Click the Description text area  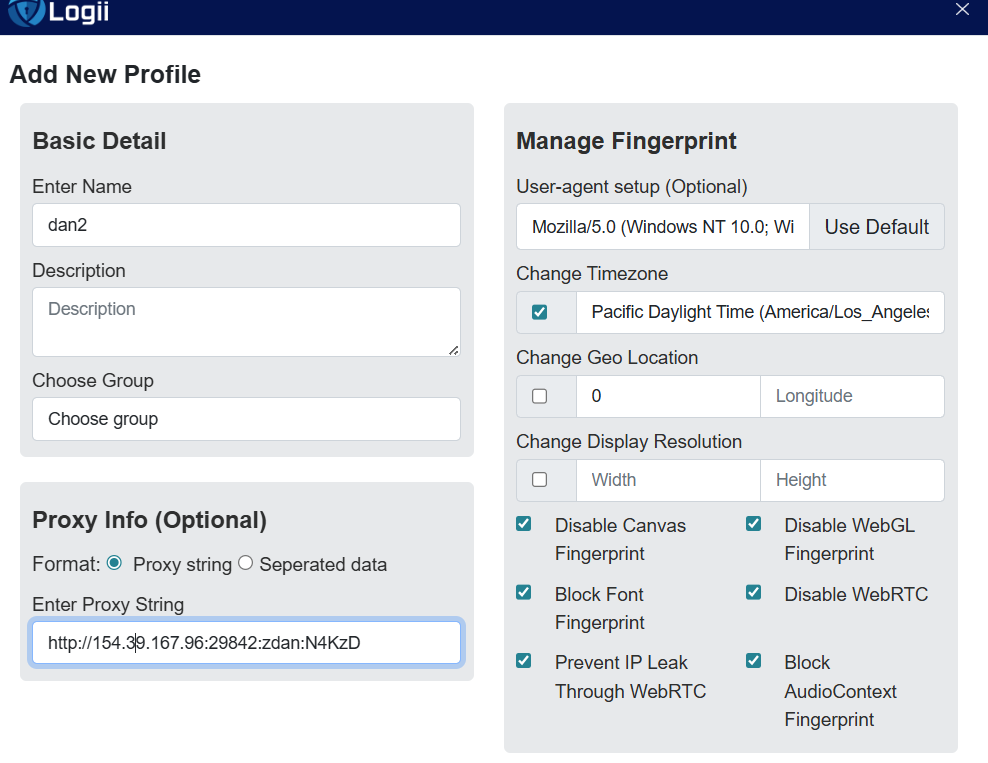pyautogui.click(x=246, y=322)
